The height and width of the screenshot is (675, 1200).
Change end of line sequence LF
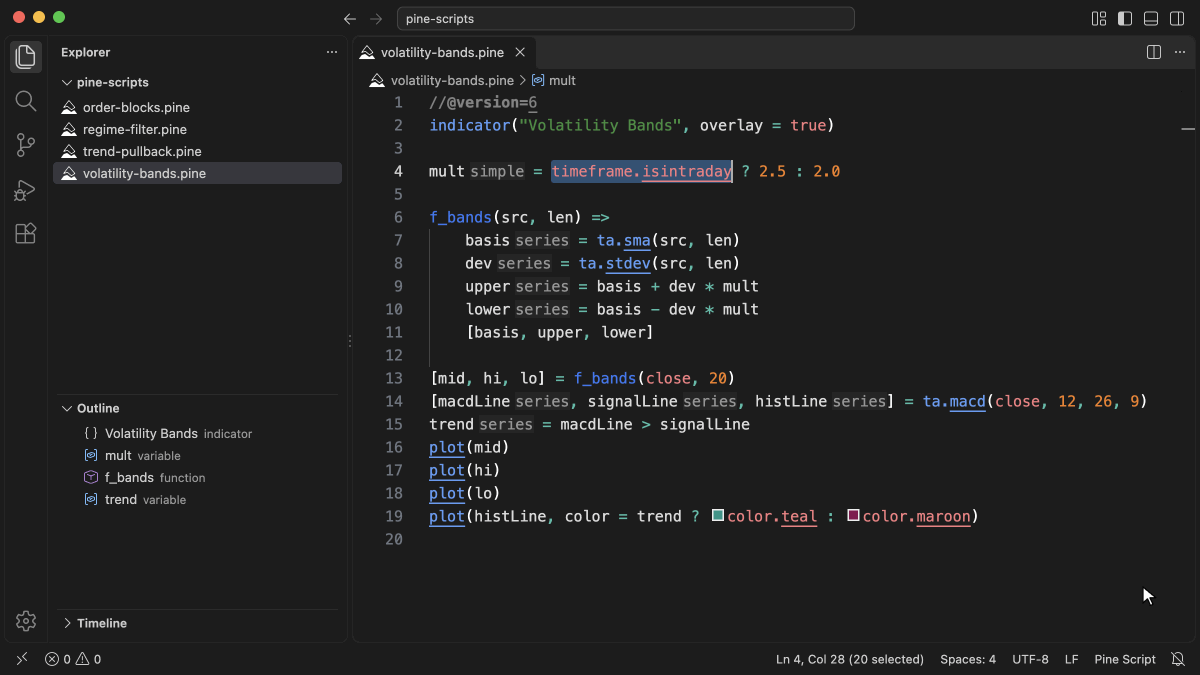coord(1071,659)
